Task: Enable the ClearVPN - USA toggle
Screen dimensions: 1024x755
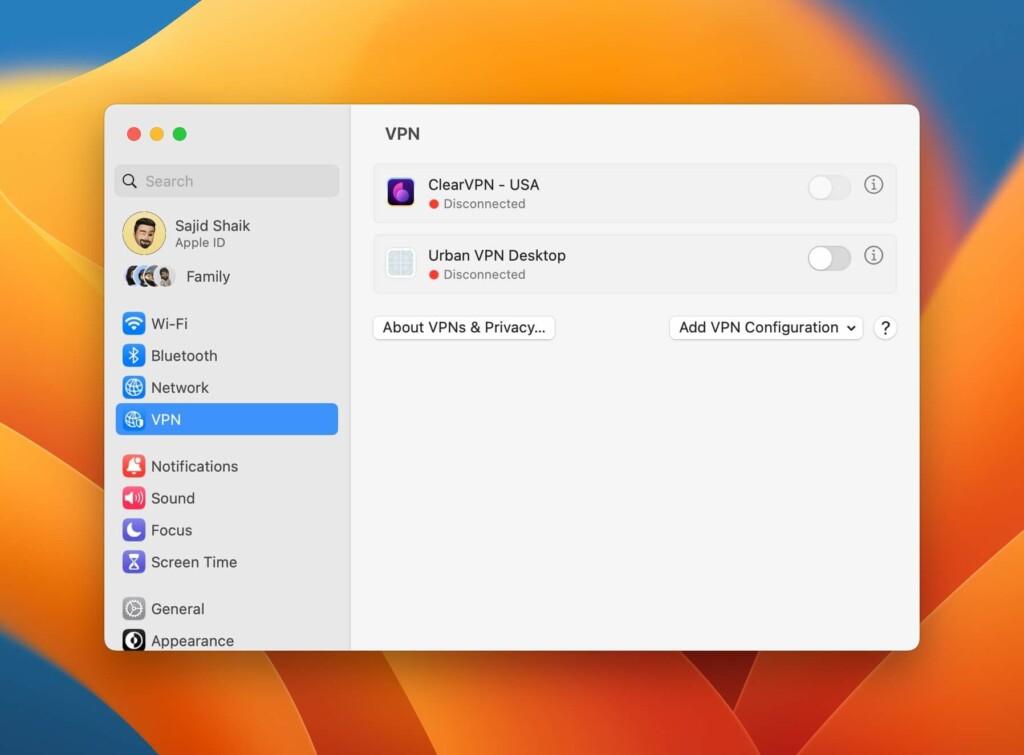Action: click(829, 187)
